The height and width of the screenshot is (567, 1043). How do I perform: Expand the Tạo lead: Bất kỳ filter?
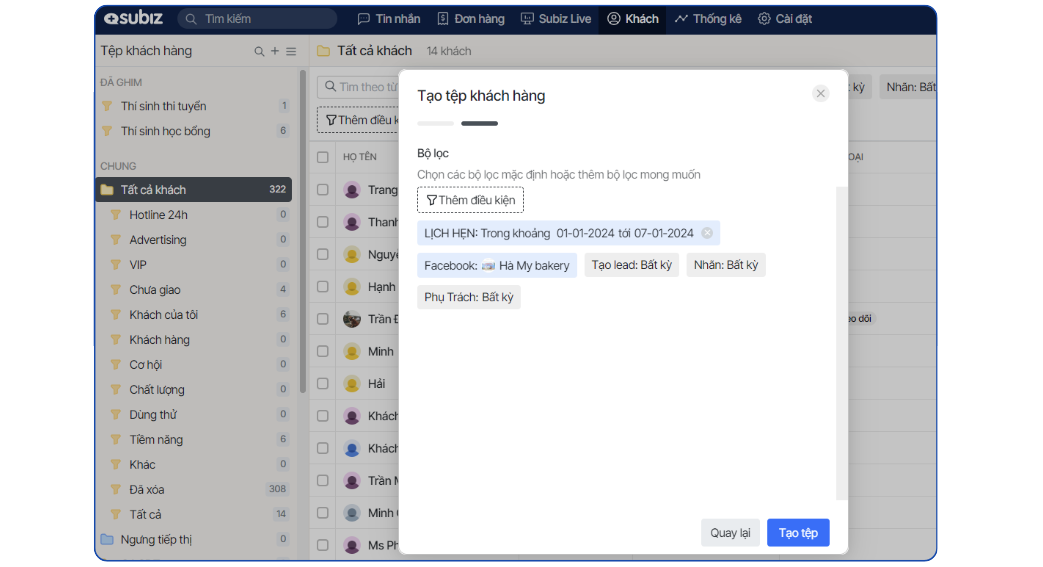[x=631, y=265]
